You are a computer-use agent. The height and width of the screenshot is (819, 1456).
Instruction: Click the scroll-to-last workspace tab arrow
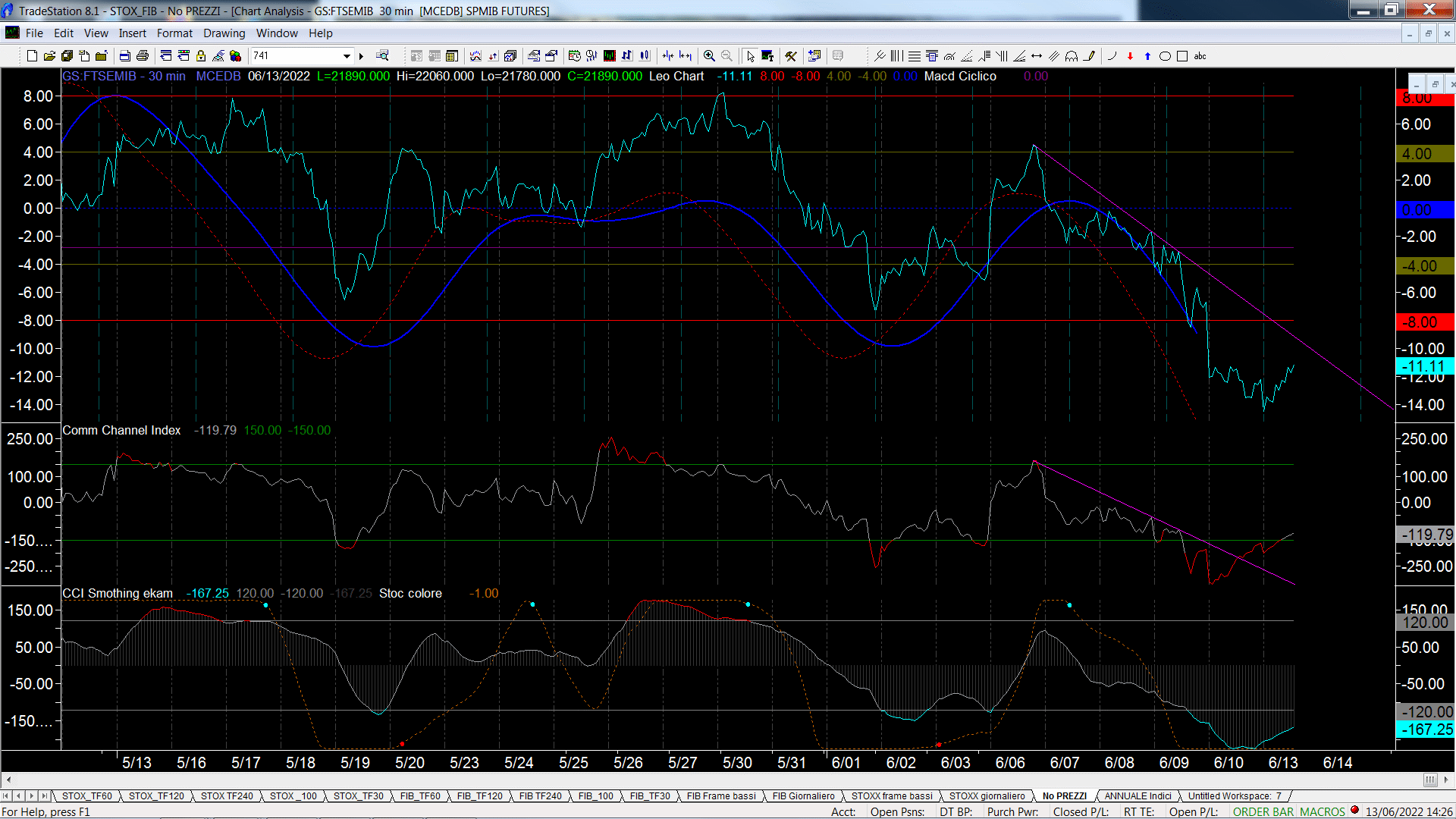pyautogui.click(x=45, y=795)
